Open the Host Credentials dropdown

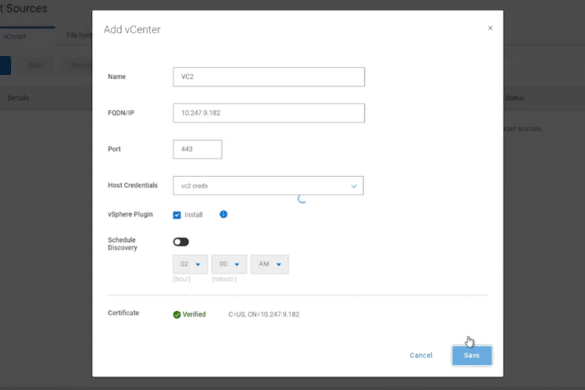268,185
